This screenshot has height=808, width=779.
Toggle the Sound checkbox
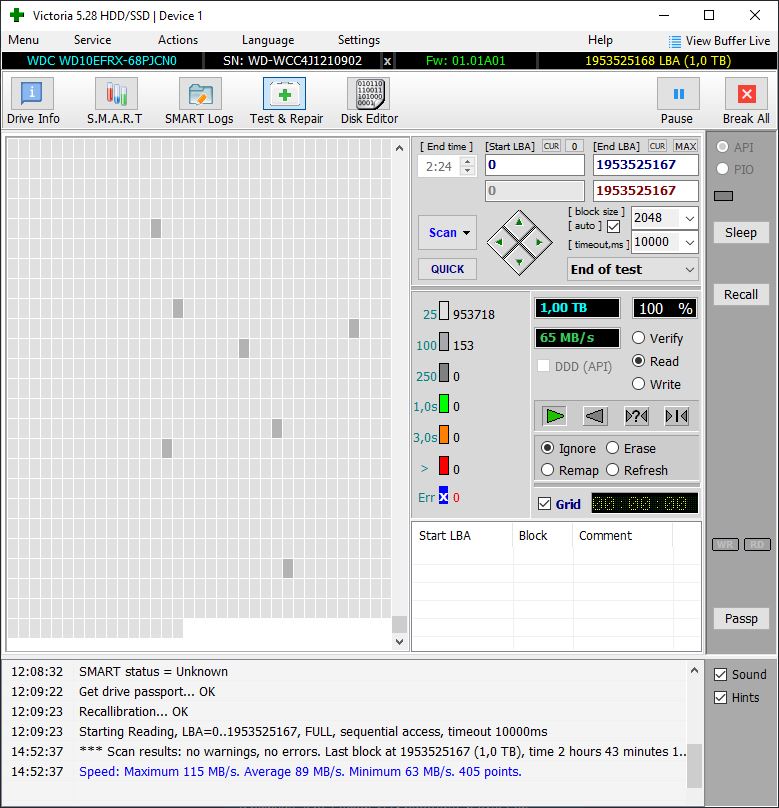pyautogui.click(x=720, y=675)
